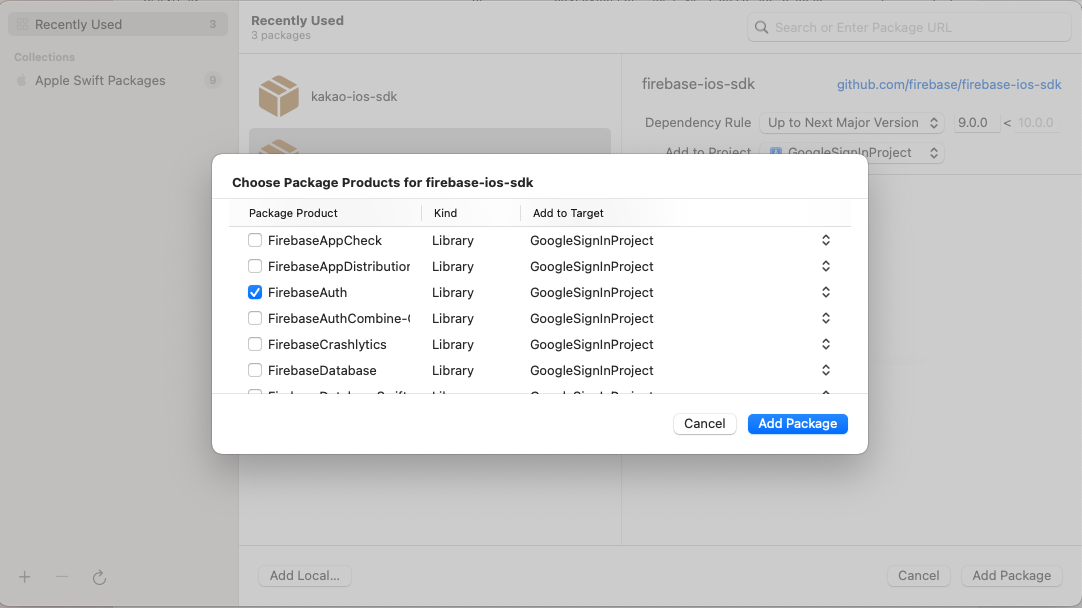Click the search magnifier icon
1082x608 pixels.
(761, 28)
